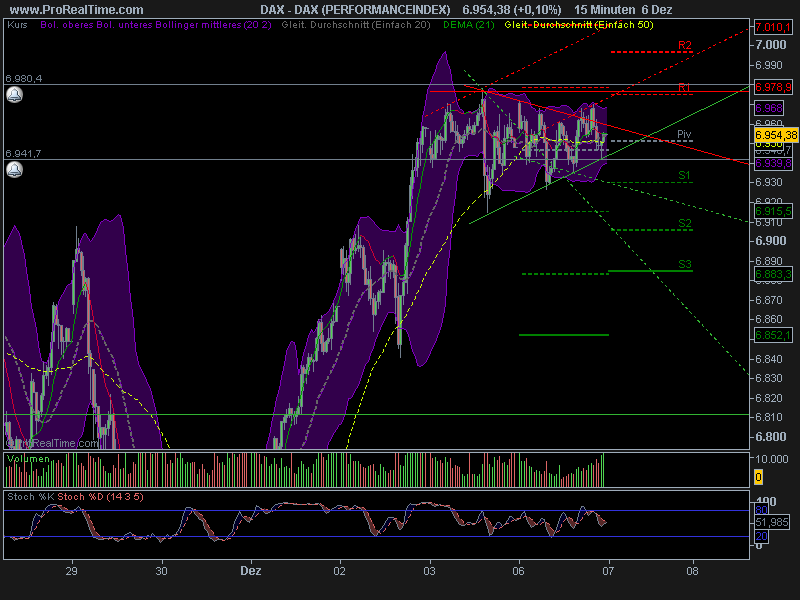Click the purple 6.939,8 price tag
800x600 pixels.
[773, 163]
